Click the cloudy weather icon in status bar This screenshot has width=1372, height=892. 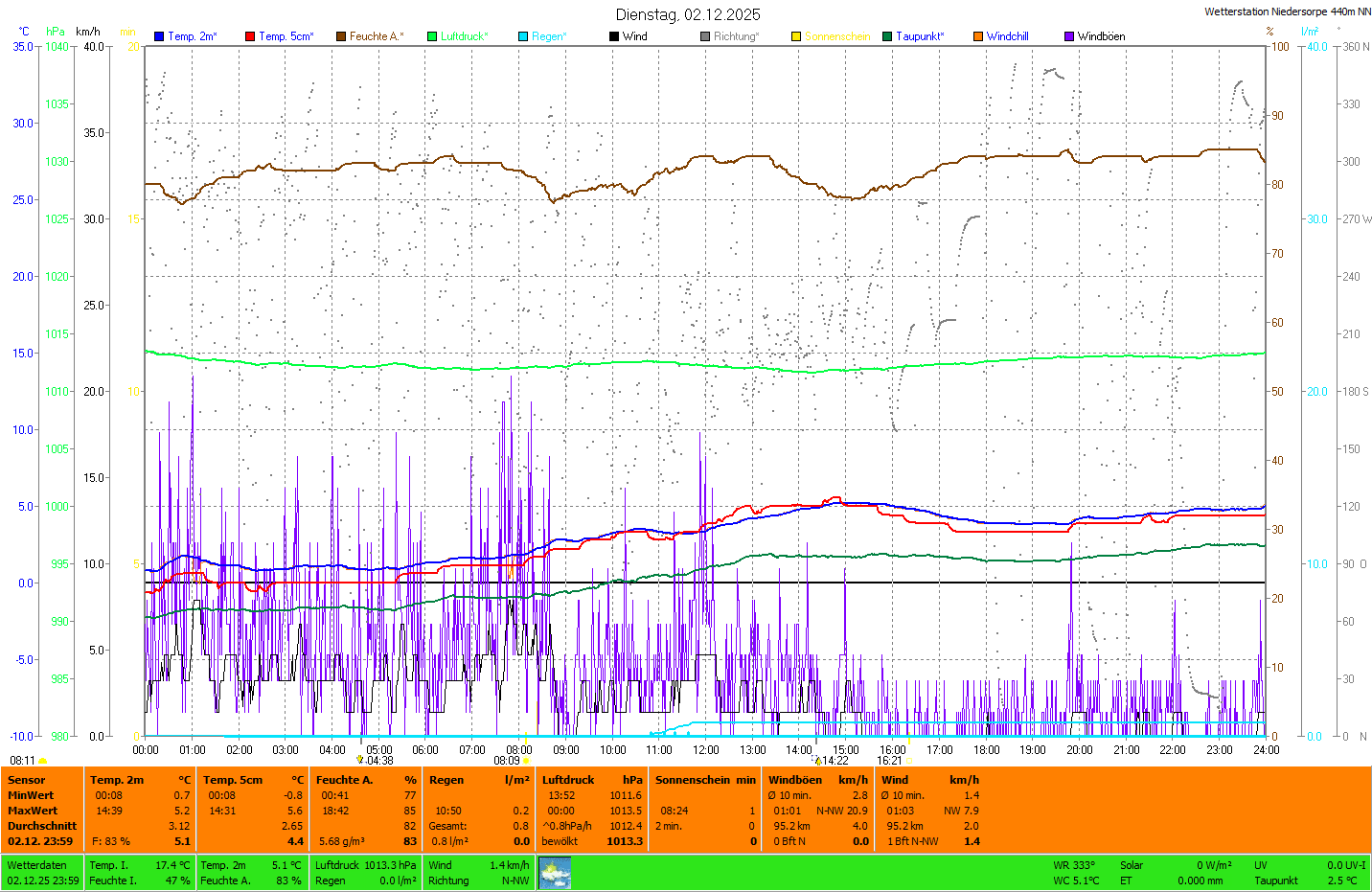coord(555,873)
